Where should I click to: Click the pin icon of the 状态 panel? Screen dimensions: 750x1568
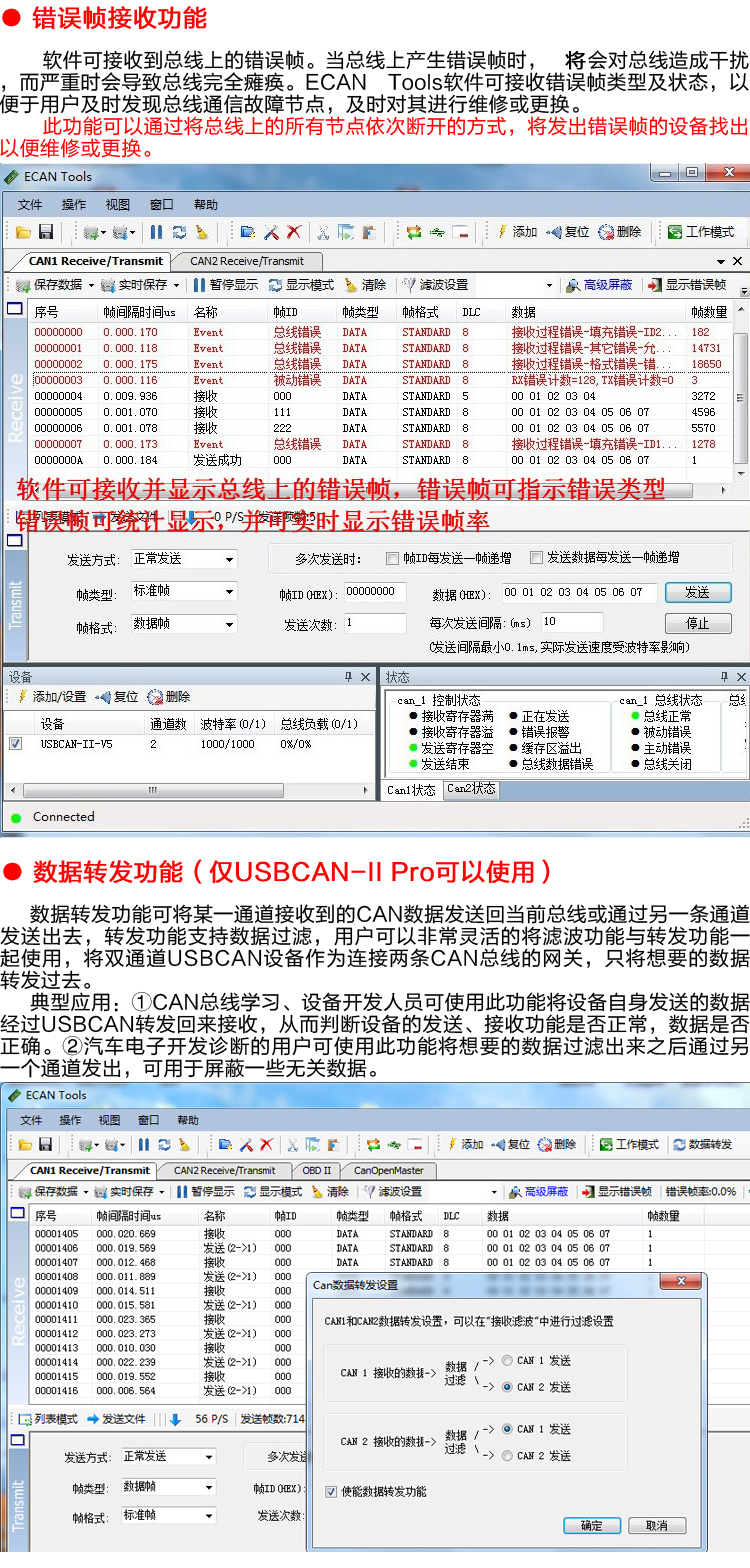point(726,677)
